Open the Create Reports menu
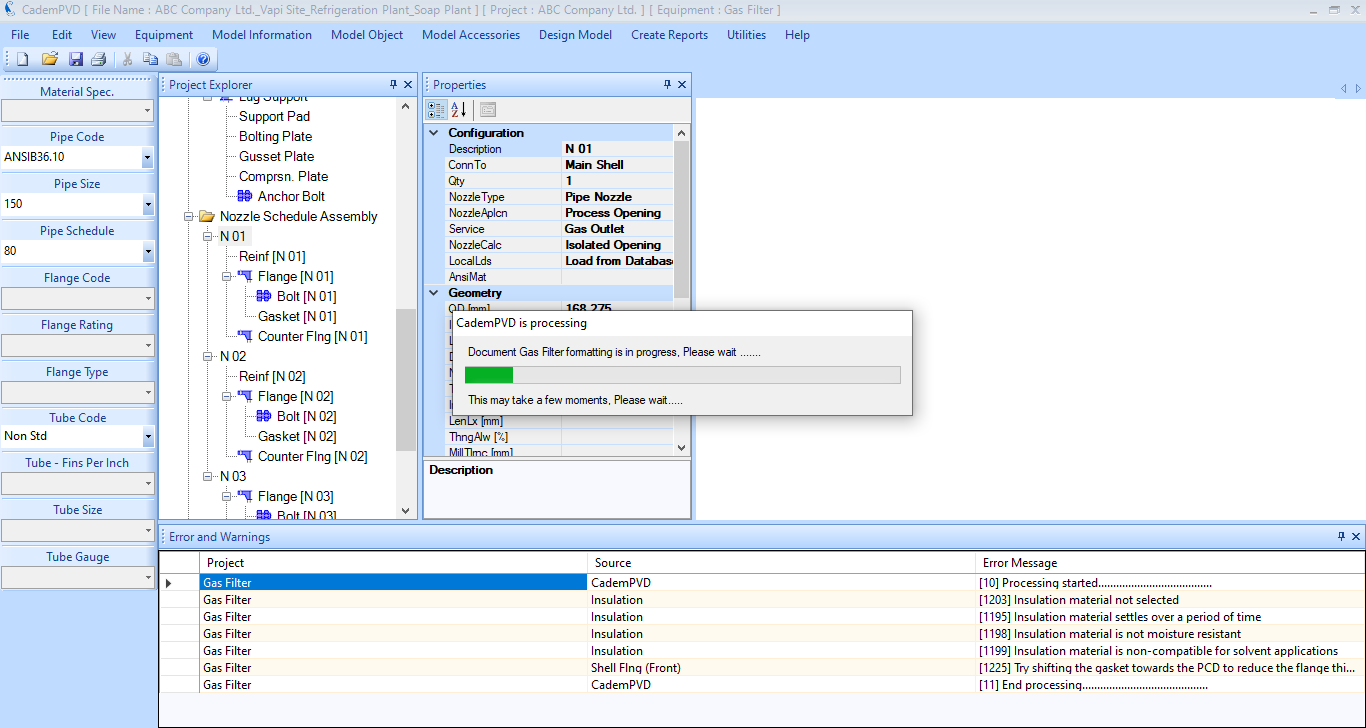The image size is (1366, 728). 669,35
